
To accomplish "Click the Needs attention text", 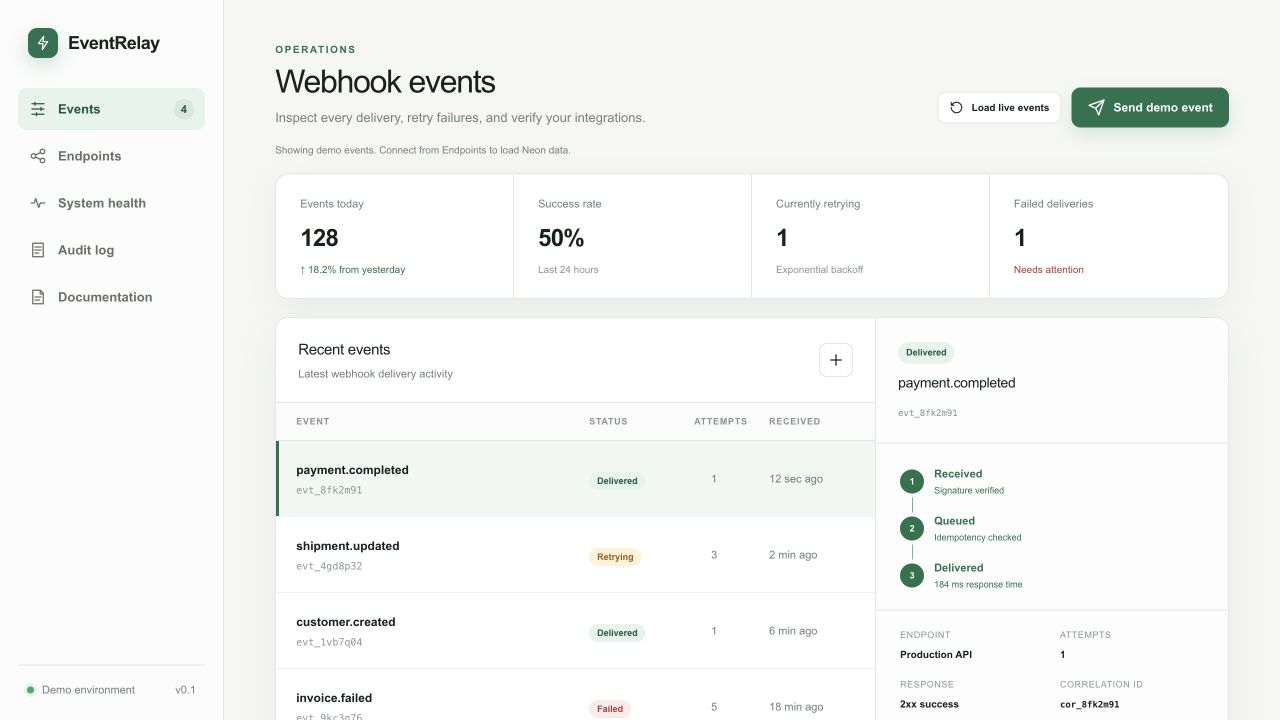I will [x=1049, y=270].
